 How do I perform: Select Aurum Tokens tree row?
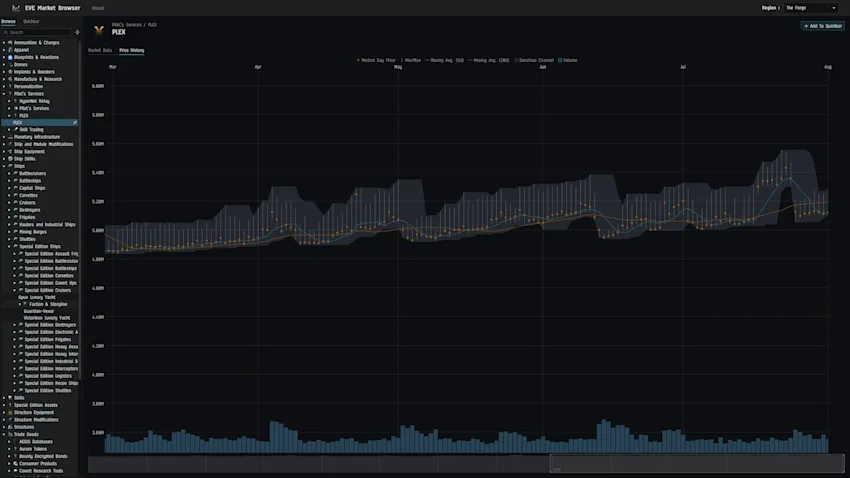click(33, 449)
